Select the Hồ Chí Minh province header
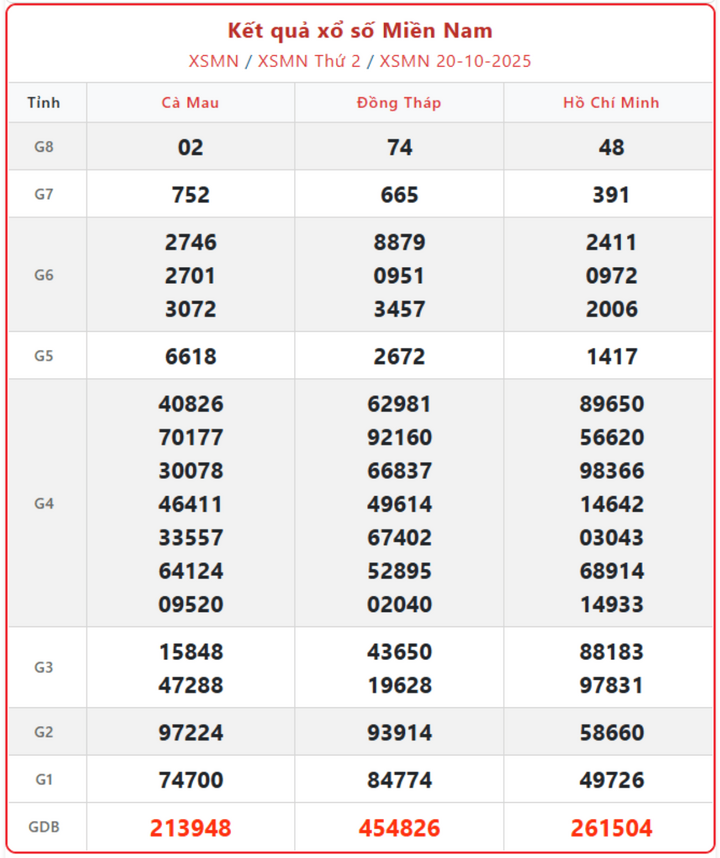 click(x=611, y=103)
